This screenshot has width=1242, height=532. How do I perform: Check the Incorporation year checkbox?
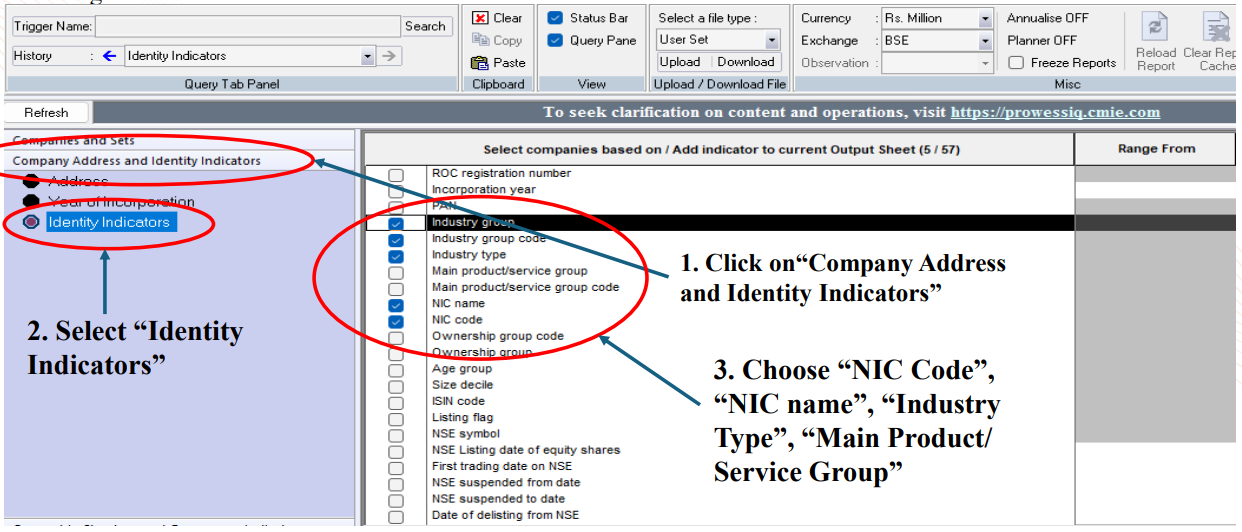pos(396,190)
